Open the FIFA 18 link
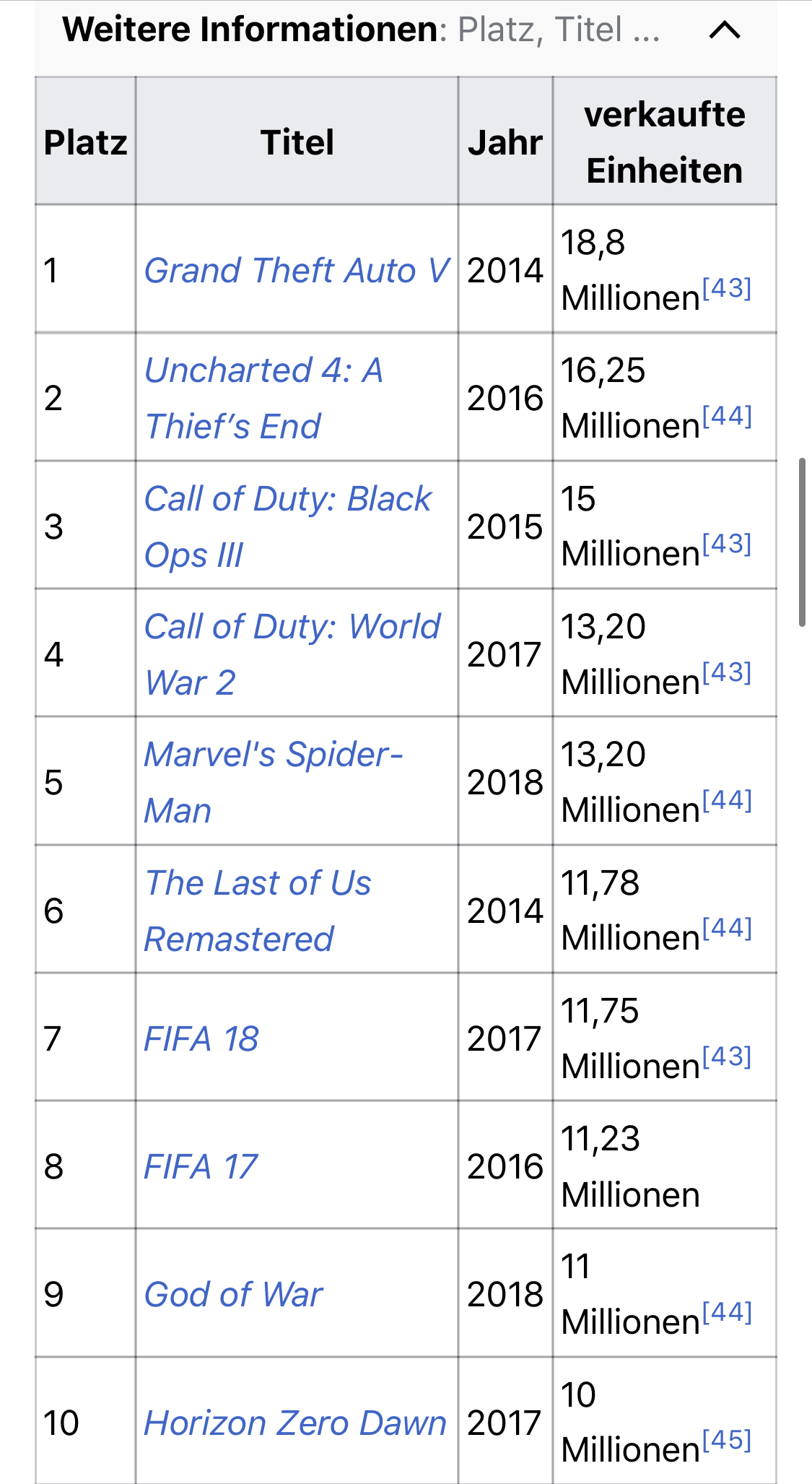This screenshot has width=812, height=1484. [x=201, y=1039]
